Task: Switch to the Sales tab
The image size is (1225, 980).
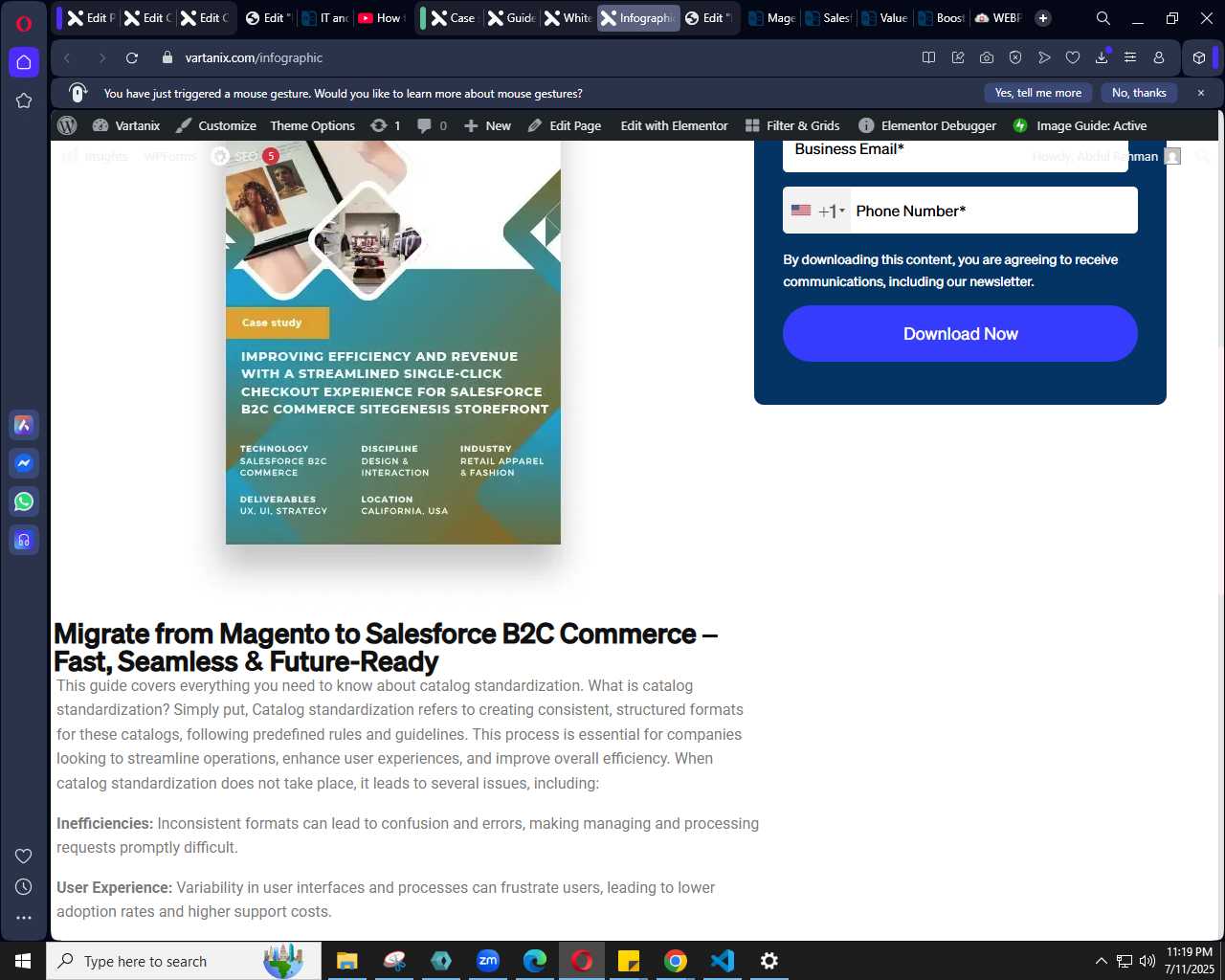Action: [828, 18]
